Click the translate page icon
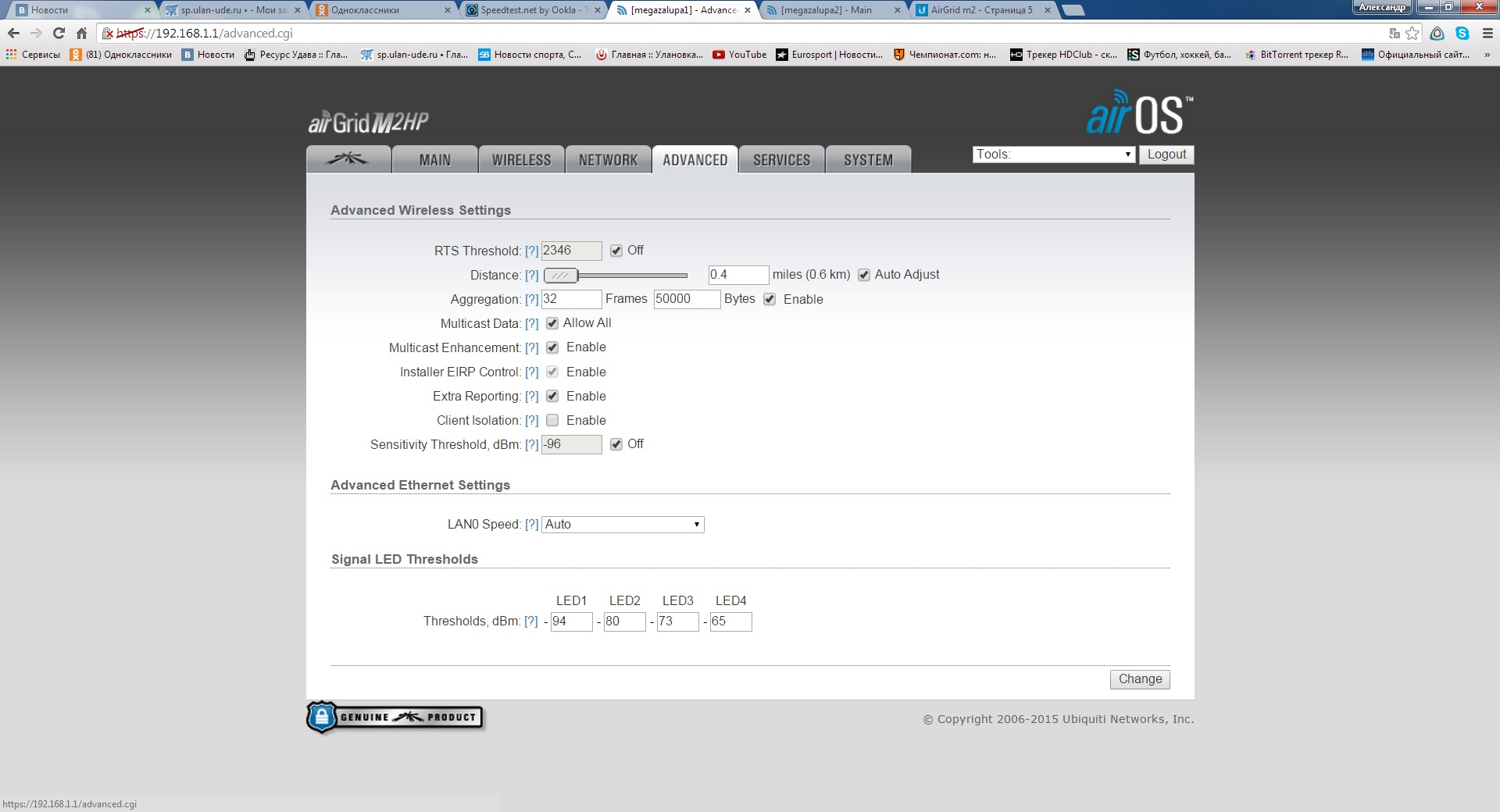The height and width of the screenshot is (812, 1500). click(x=1395, y=33)
